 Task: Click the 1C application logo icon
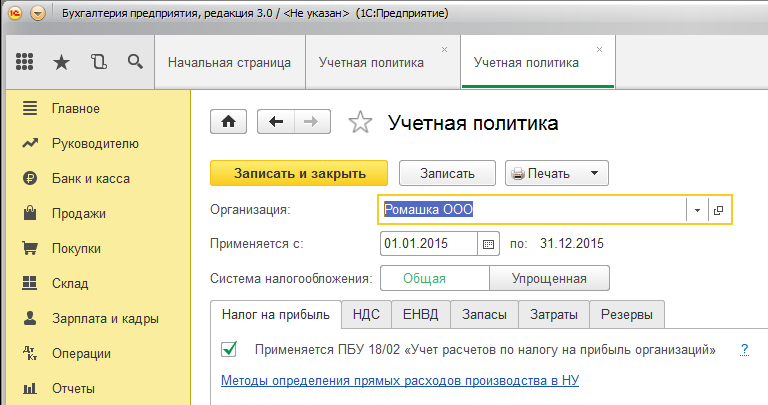tap(15, 13)
